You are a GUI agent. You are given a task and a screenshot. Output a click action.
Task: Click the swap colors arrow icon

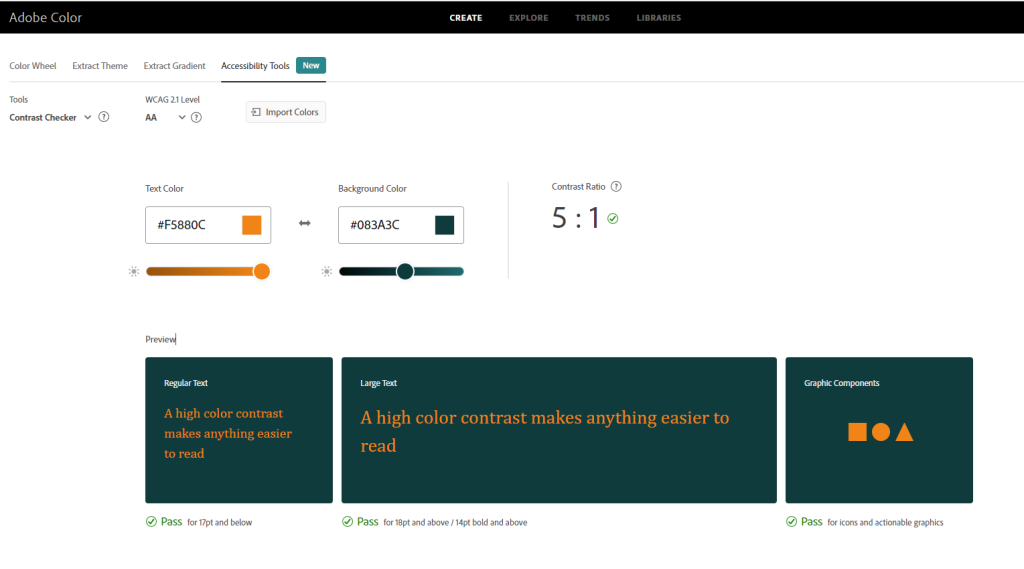tap(305, 223)
